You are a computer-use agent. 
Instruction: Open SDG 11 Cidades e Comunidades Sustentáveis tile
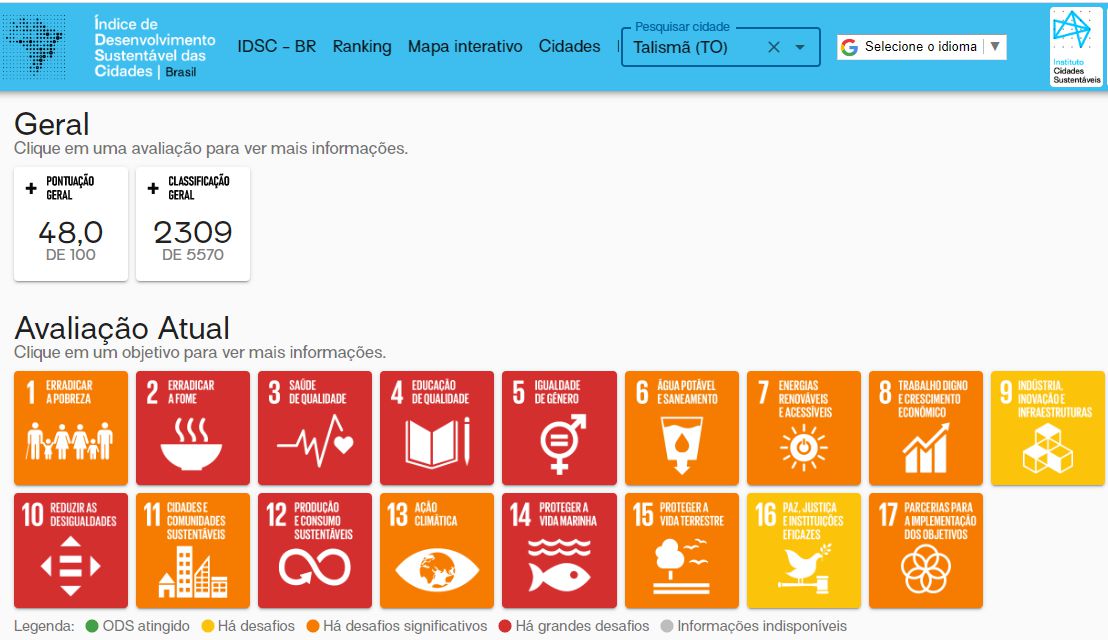(x=193, y=550)
